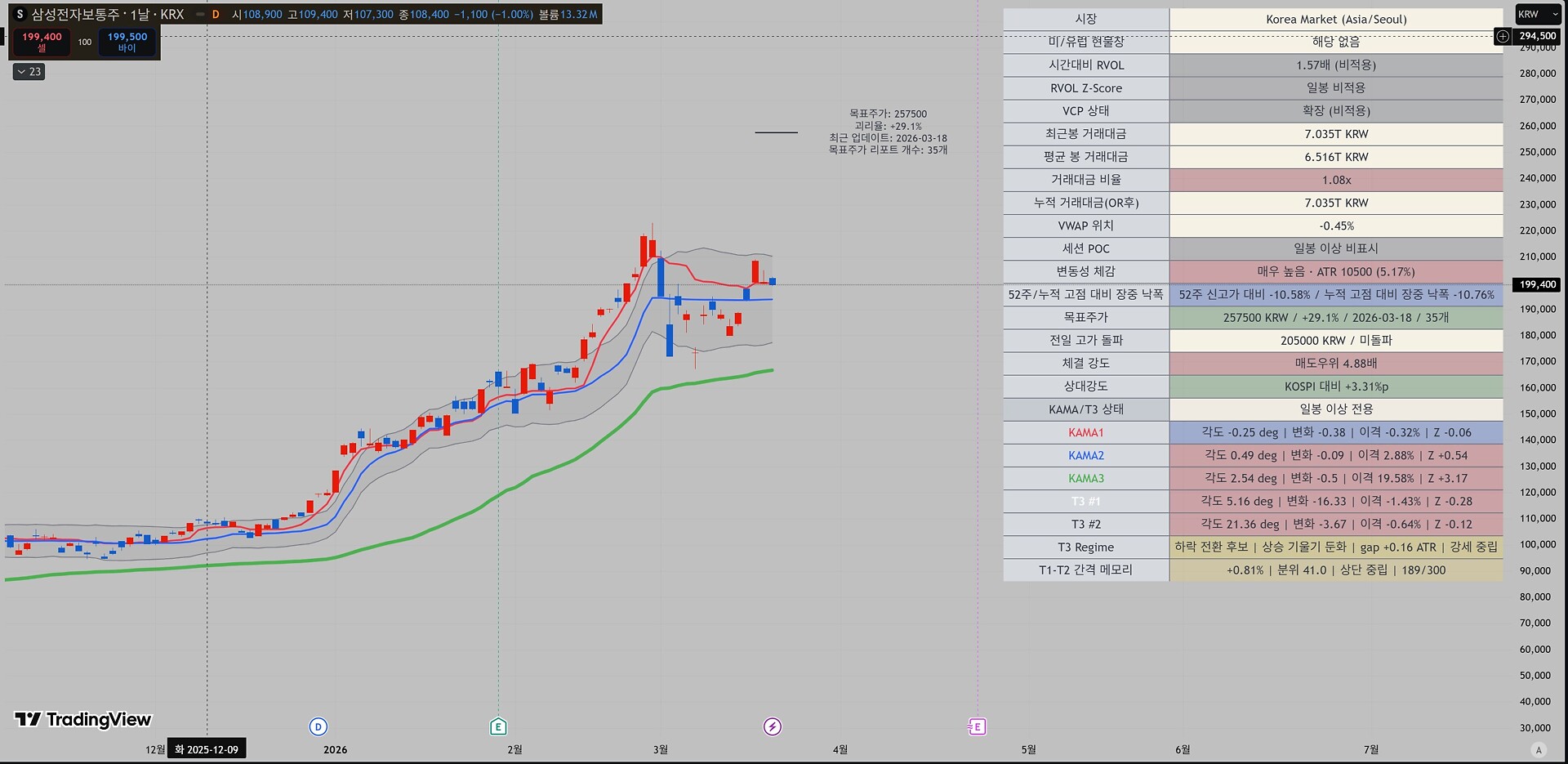This screenshot has height=764, width=1568.
Task: Click the volume value 볼륨13.32M
Action: 568,15
